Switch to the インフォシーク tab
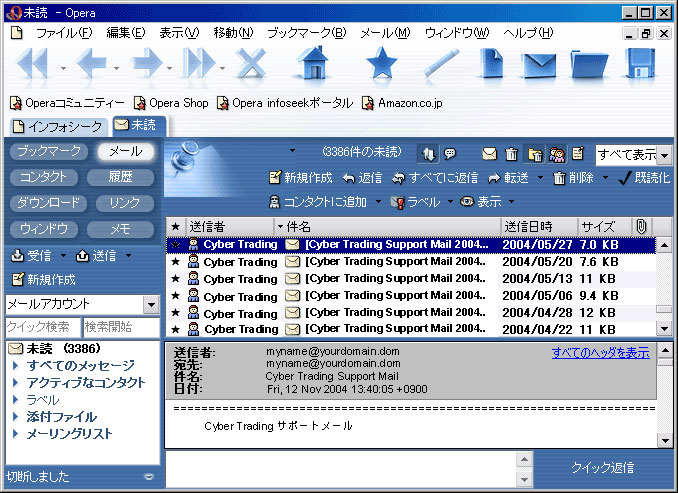The width and height of the screenshot is (678, 493). (58, 126)
